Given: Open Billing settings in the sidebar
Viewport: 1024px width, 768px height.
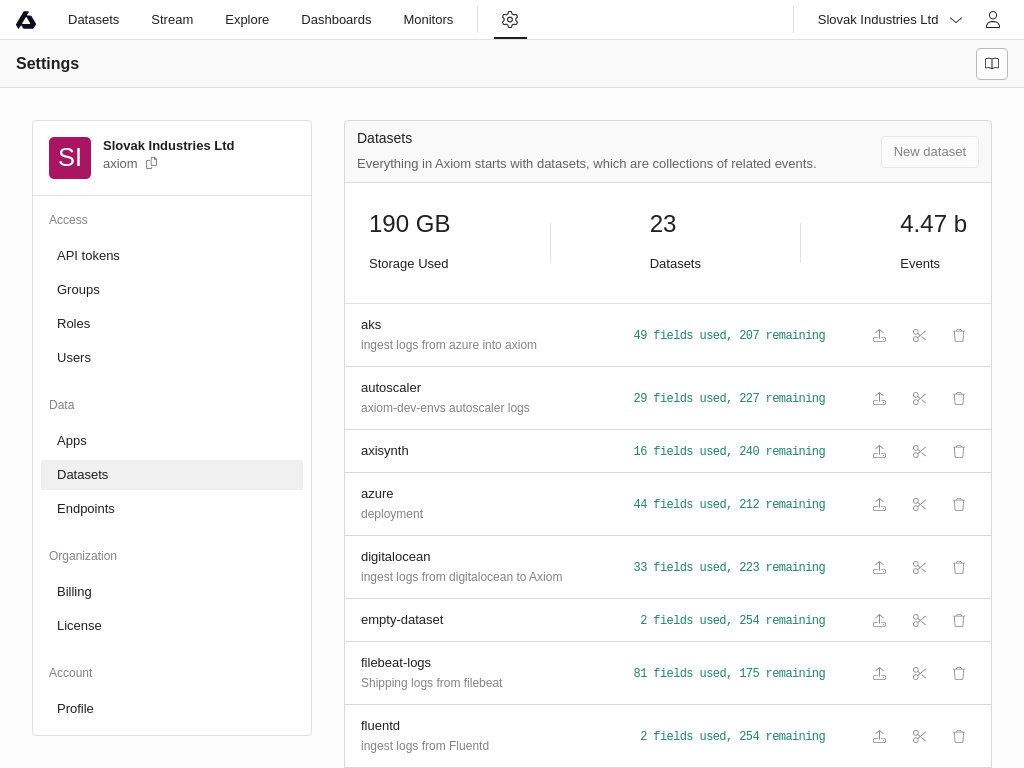Looking at the screenshot, I should [74, 591].
